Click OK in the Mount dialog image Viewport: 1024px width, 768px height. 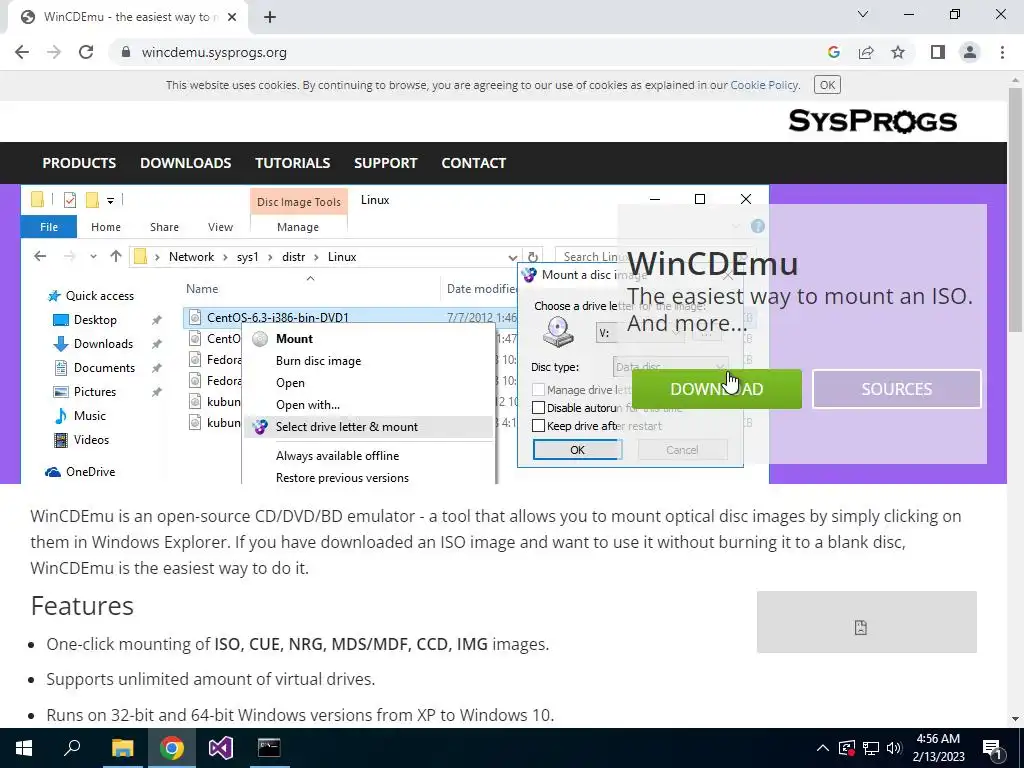pyautogui.click(x=577, y=450)
